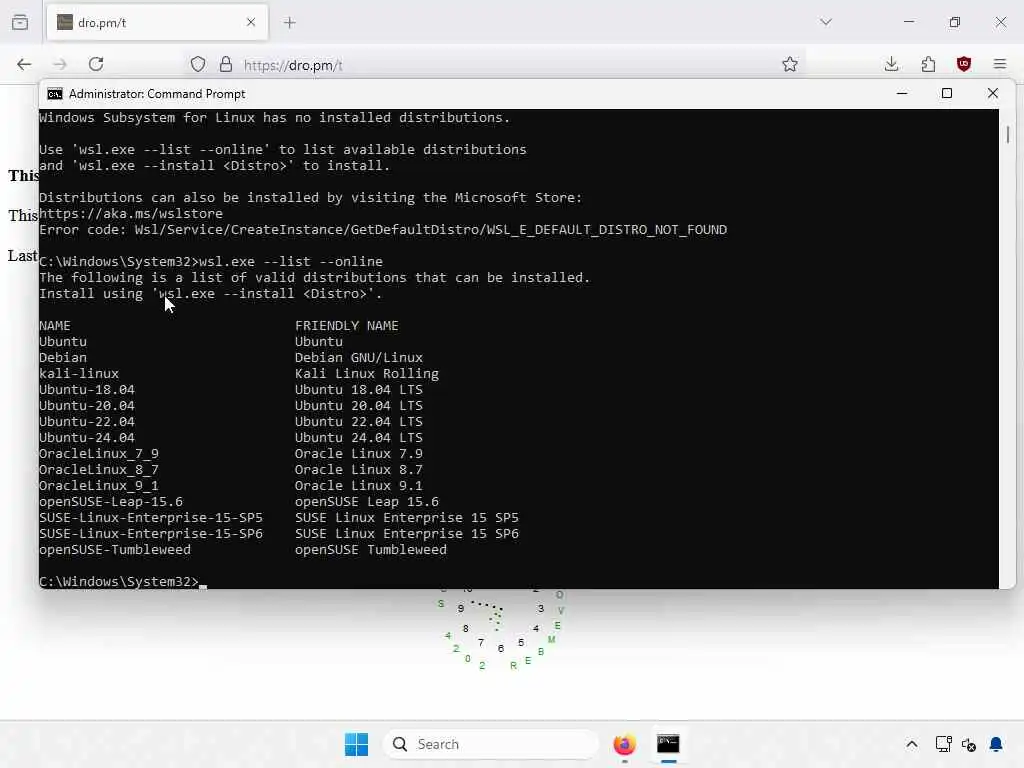Bookmark this page with the star icon
This screenshot has width=1024, height=768.
[x=790, y=64]
